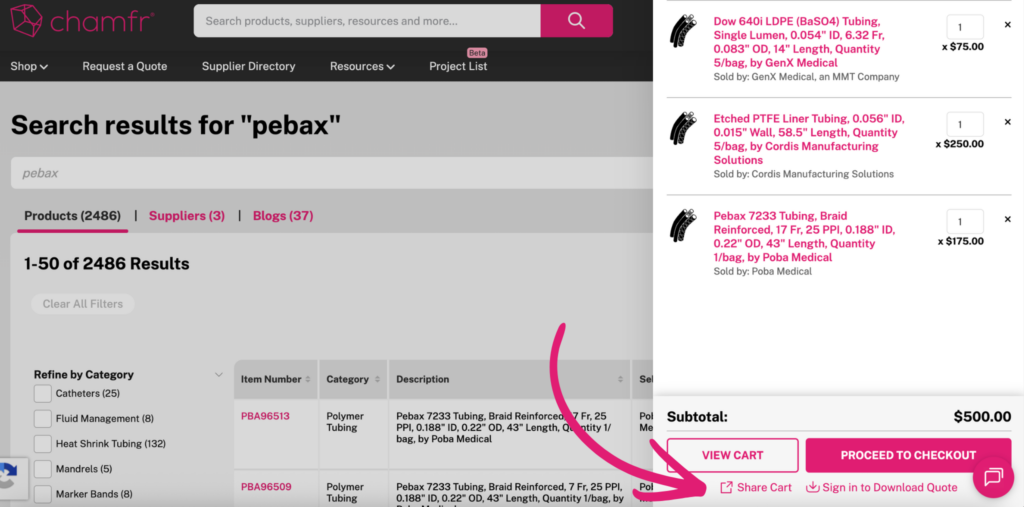Screen dimensions: 1024x507
Task: Click the Share Cart link
Action: pyautogui.click(x=756, y=487)
